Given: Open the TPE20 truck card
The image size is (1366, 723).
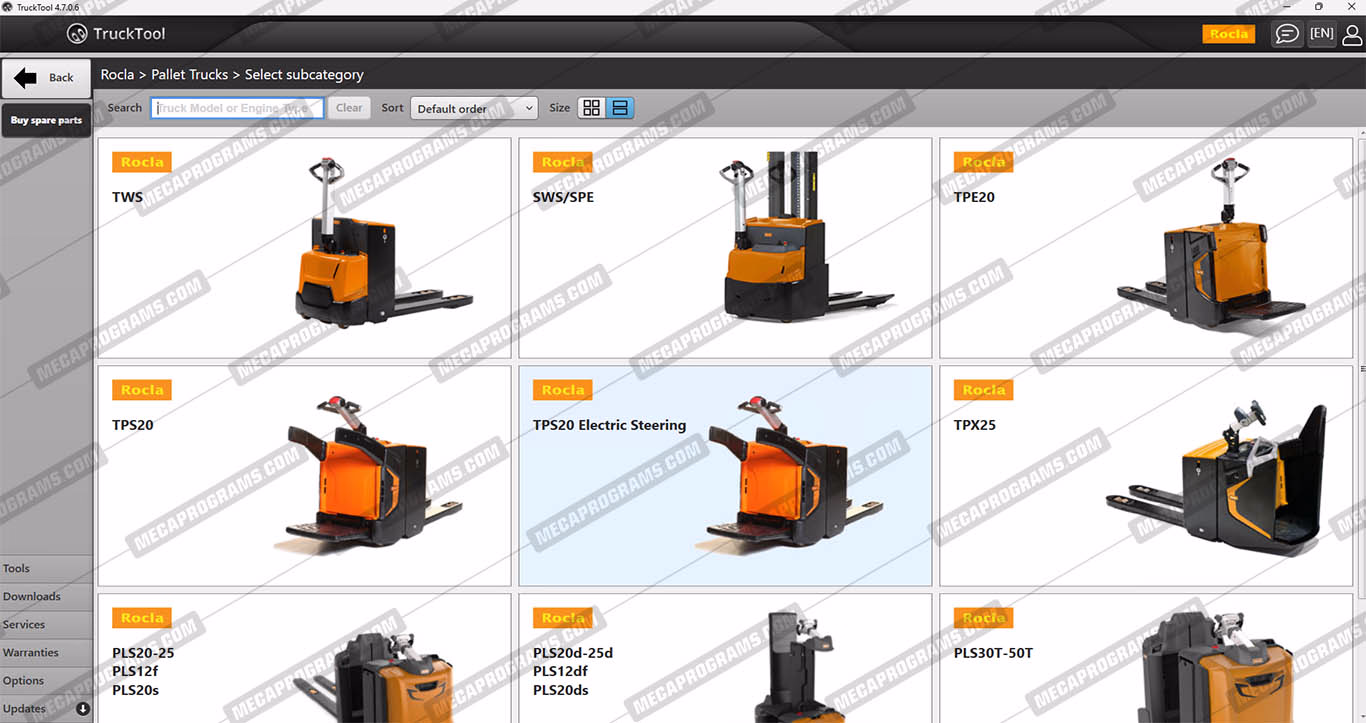Looking at the screenshot, I should pyautogui.click(x=1146, y=248).
